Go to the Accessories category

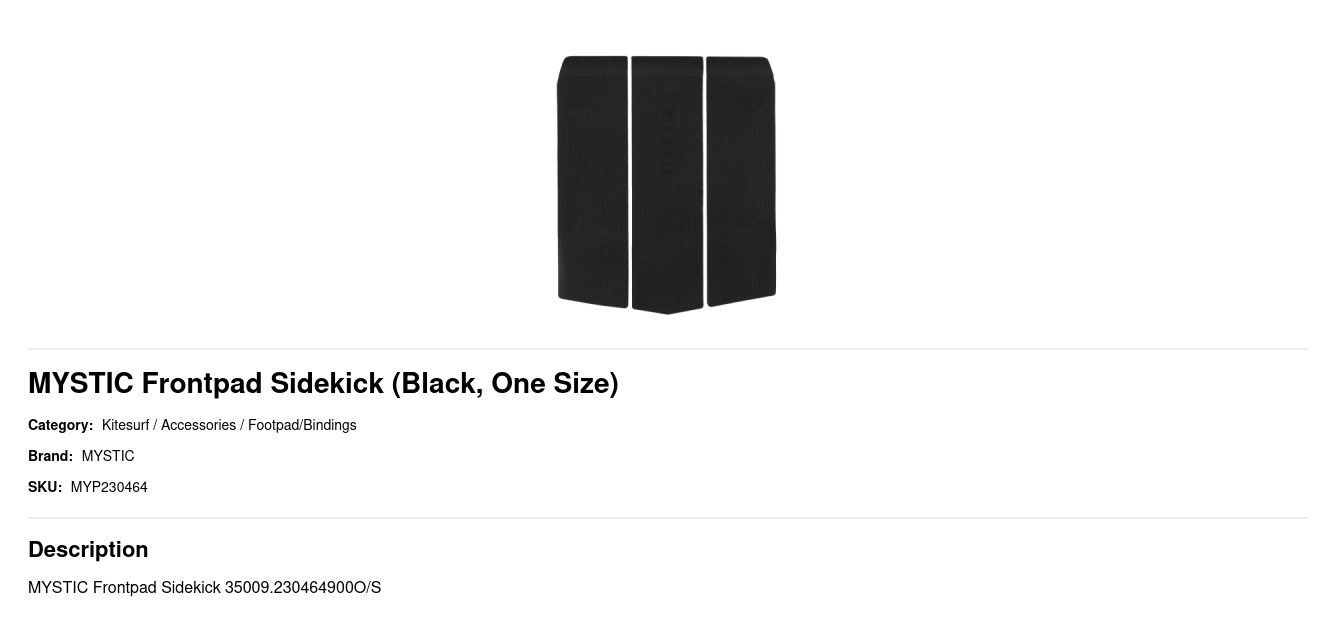coord(198,425)
